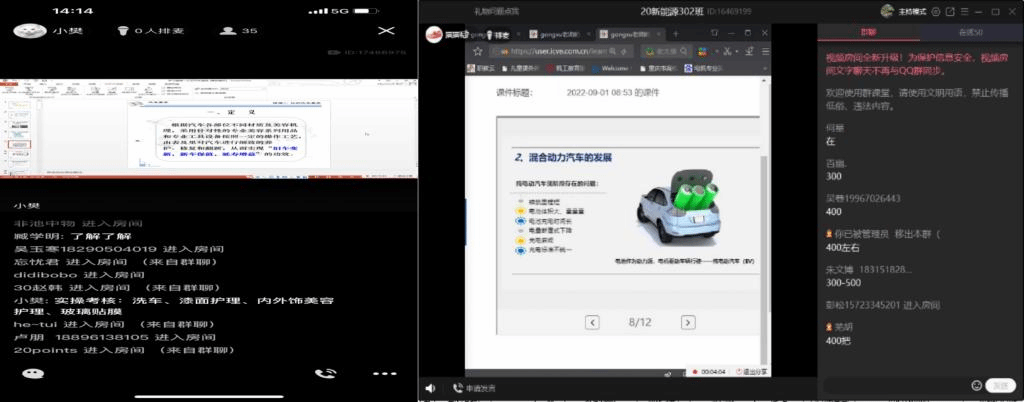Open the 机工教育 bookmark
This screenshot has width=1024, height=402.
tap(566, 68)
